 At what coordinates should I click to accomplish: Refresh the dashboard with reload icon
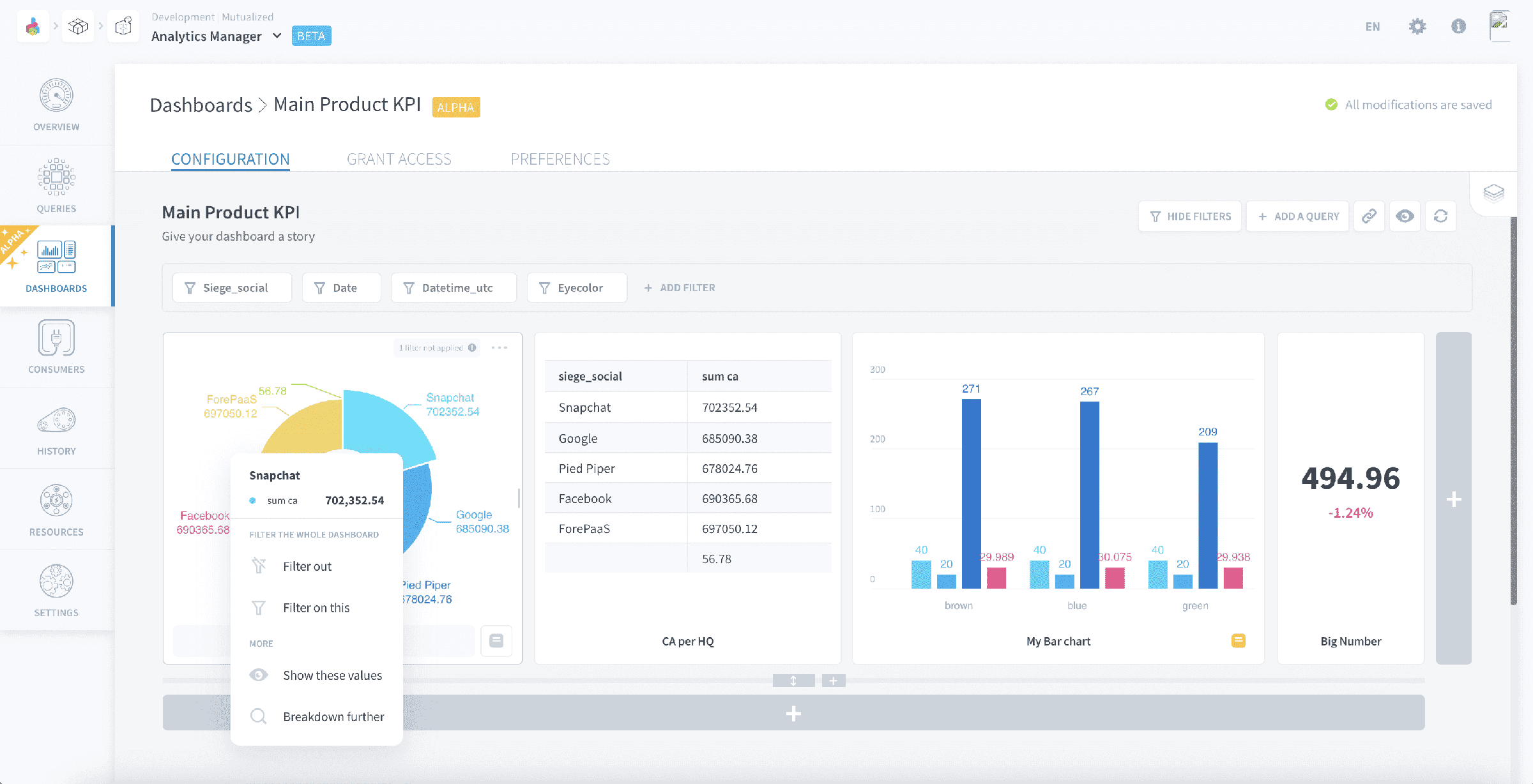[x=1440, y=216]
